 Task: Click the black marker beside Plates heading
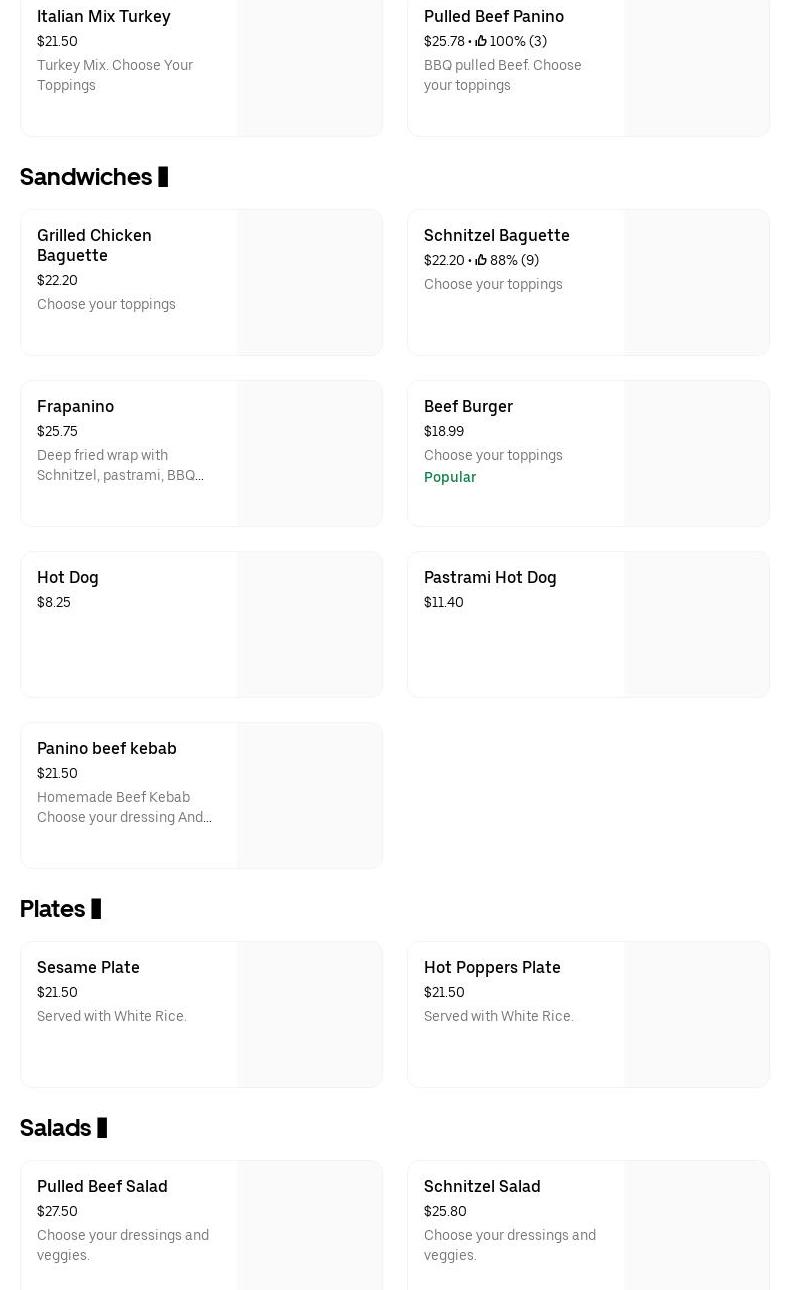[96, 909]
